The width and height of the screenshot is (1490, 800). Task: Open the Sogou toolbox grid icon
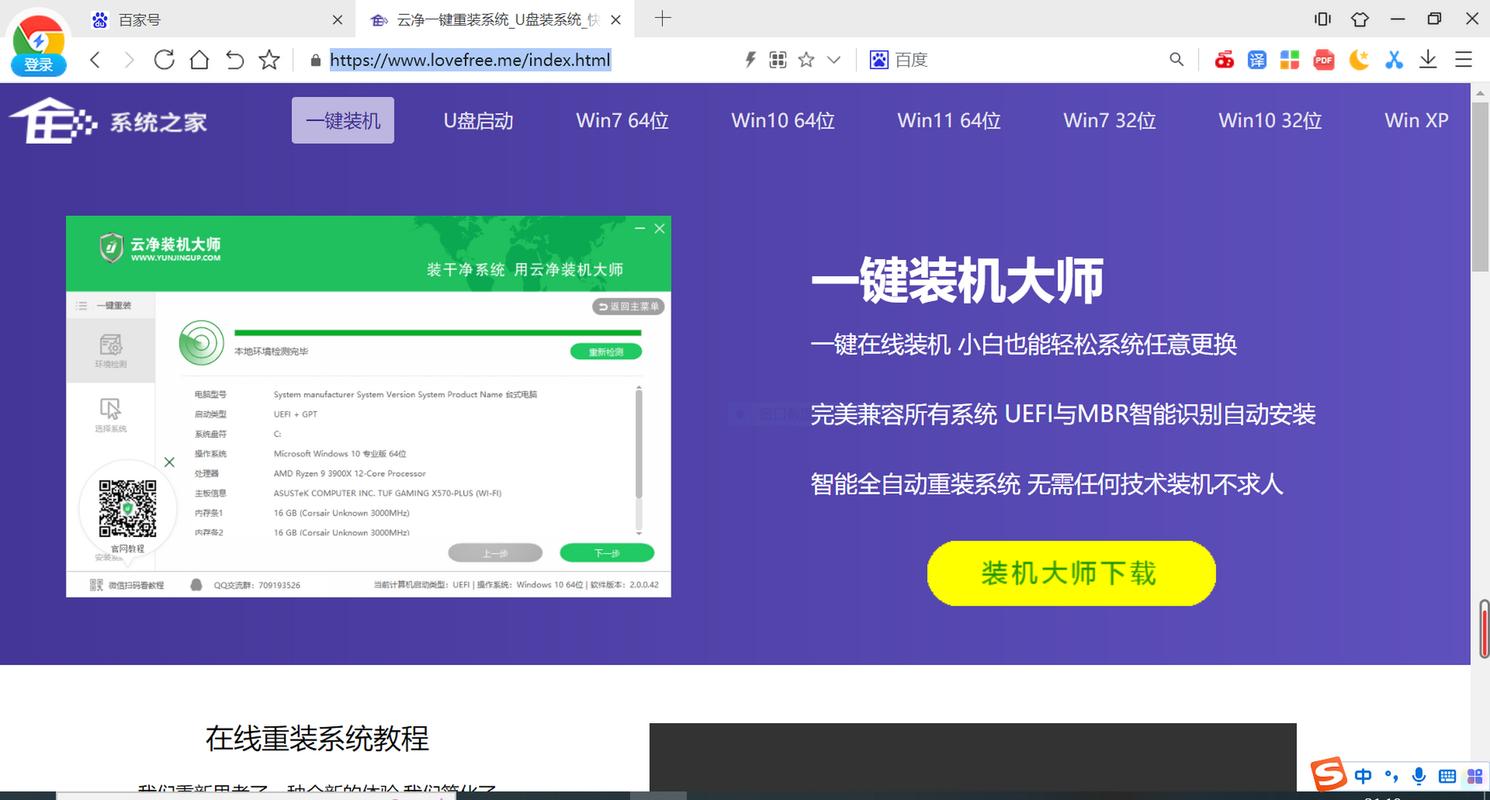coord(1475,776)
